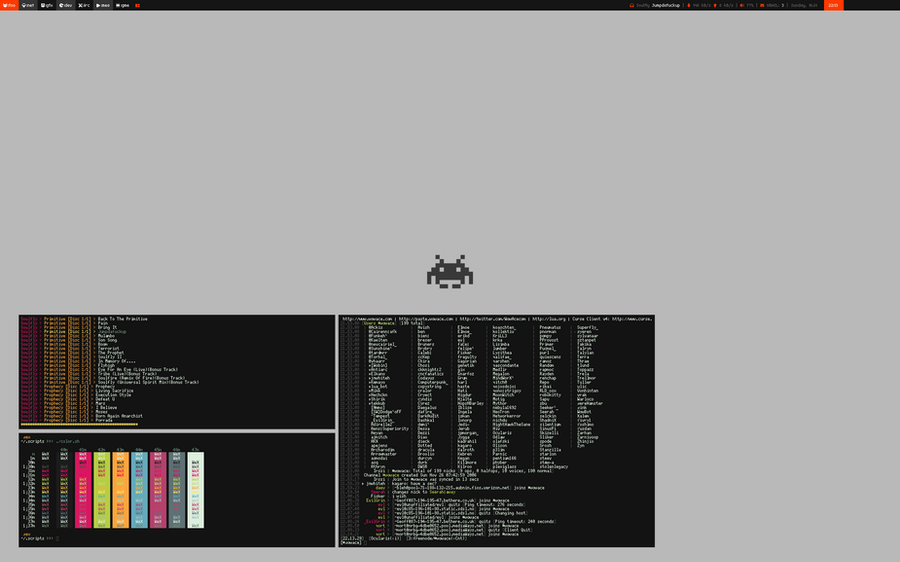Switch to the irc workspace tag
The width and height of the screenshot is (900, 562).
(84, 5)
